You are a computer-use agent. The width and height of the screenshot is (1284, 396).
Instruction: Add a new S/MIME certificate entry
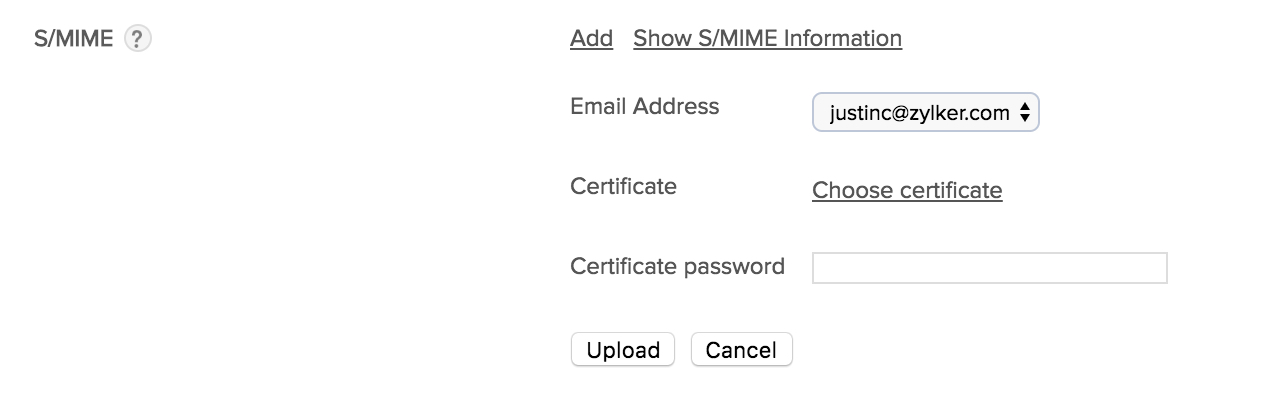click(x=591, y=38)
